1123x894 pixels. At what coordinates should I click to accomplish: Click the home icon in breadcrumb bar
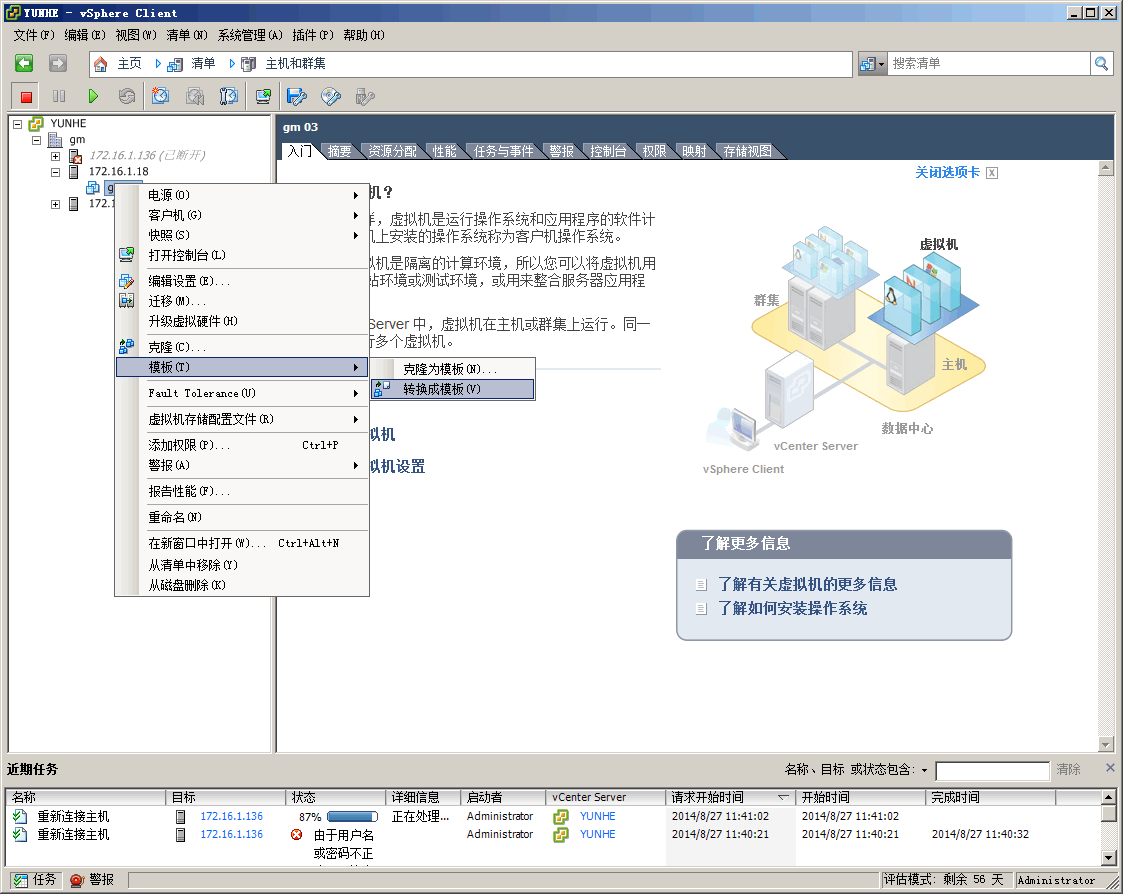click(x=101, y=64)
